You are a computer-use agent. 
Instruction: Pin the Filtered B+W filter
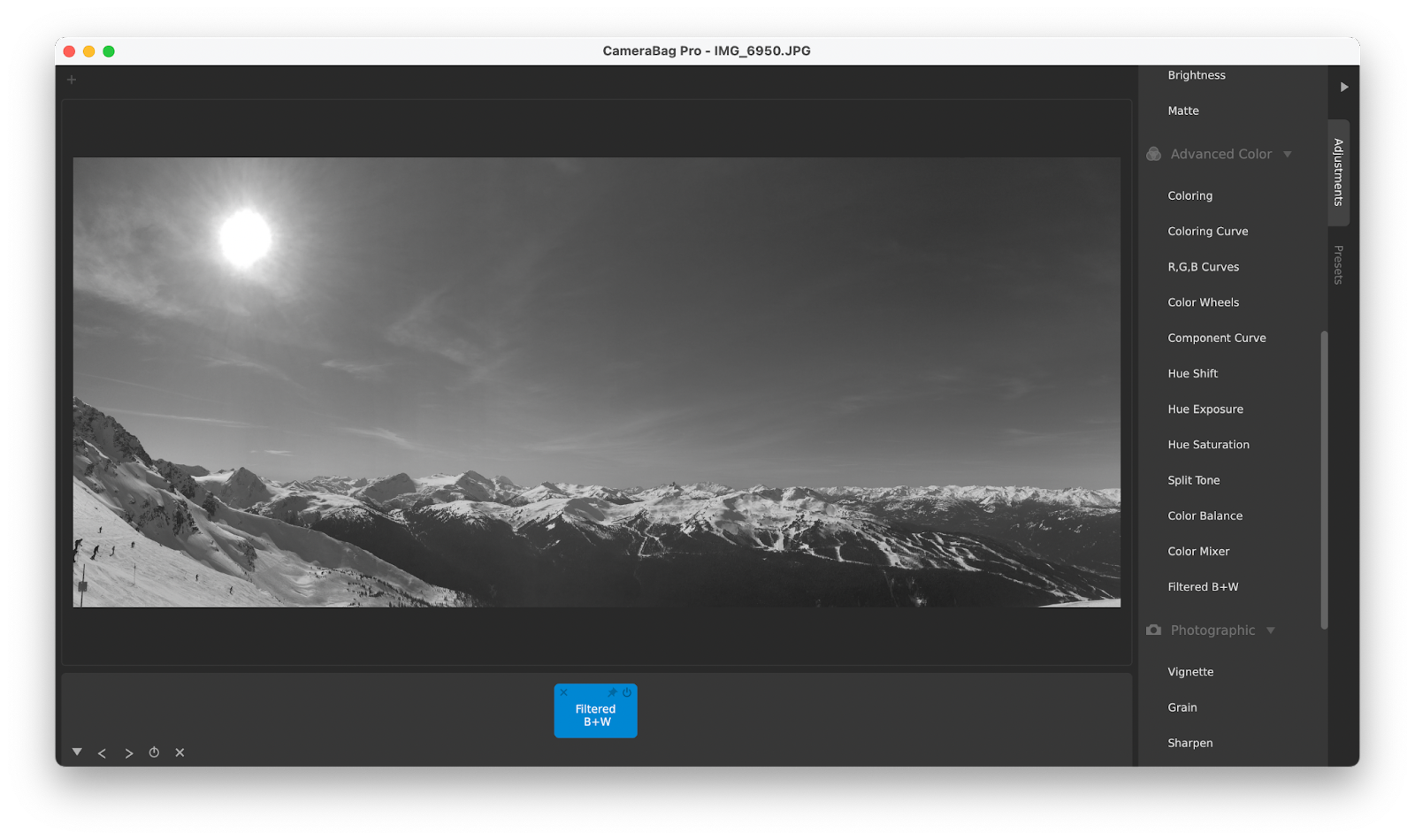tap(612, 692)
